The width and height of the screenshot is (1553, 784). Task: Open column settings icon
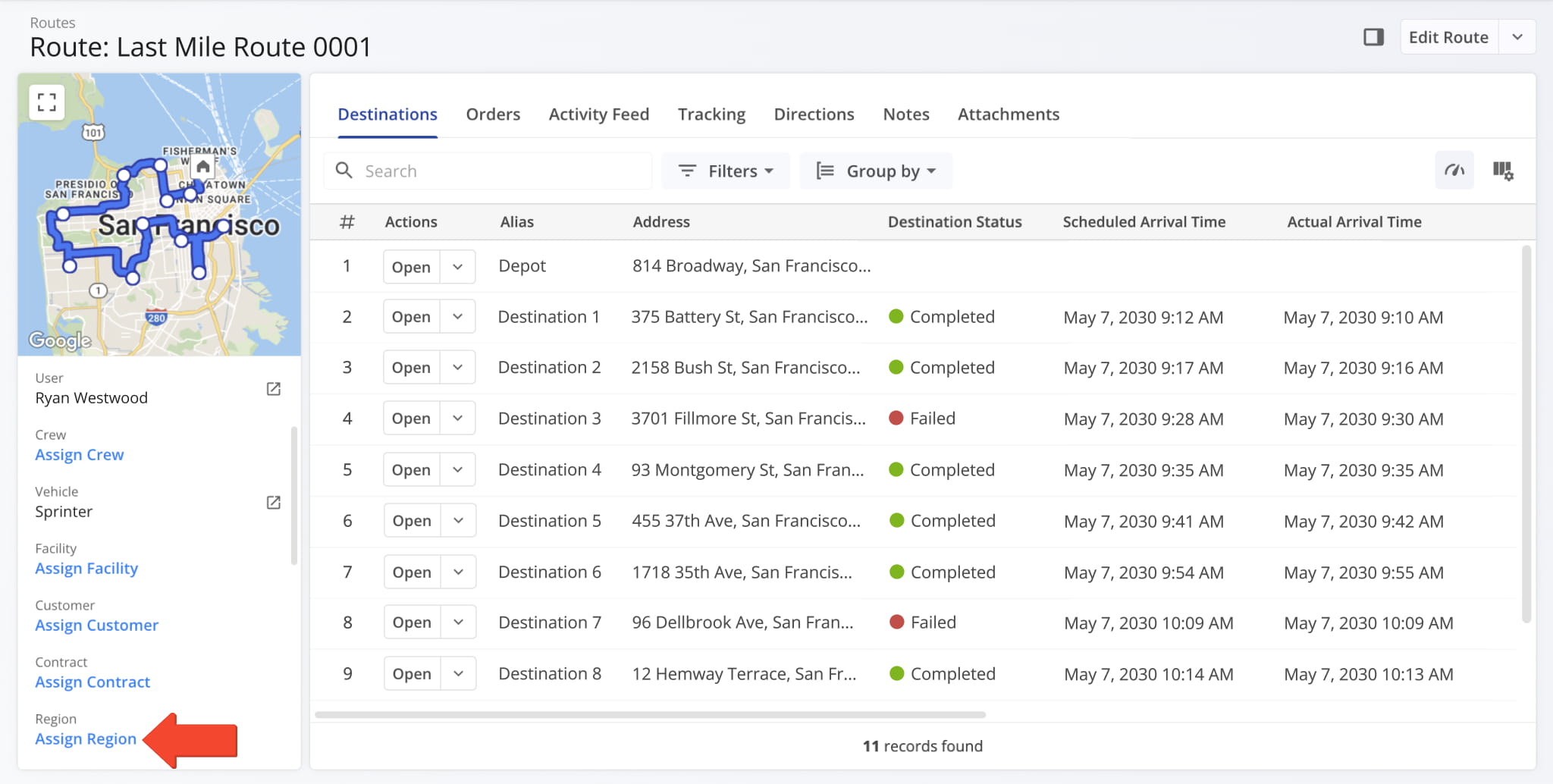tap(1503, 171)
